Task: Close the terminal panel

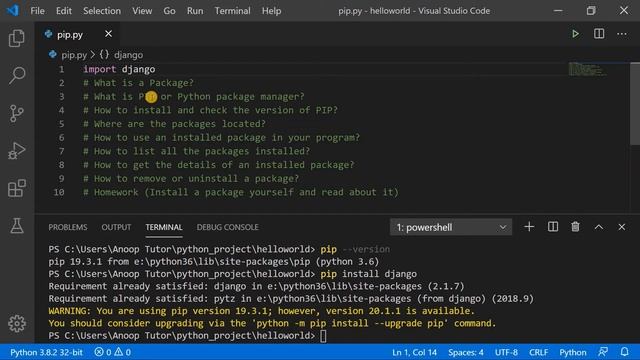Action: 622,227
